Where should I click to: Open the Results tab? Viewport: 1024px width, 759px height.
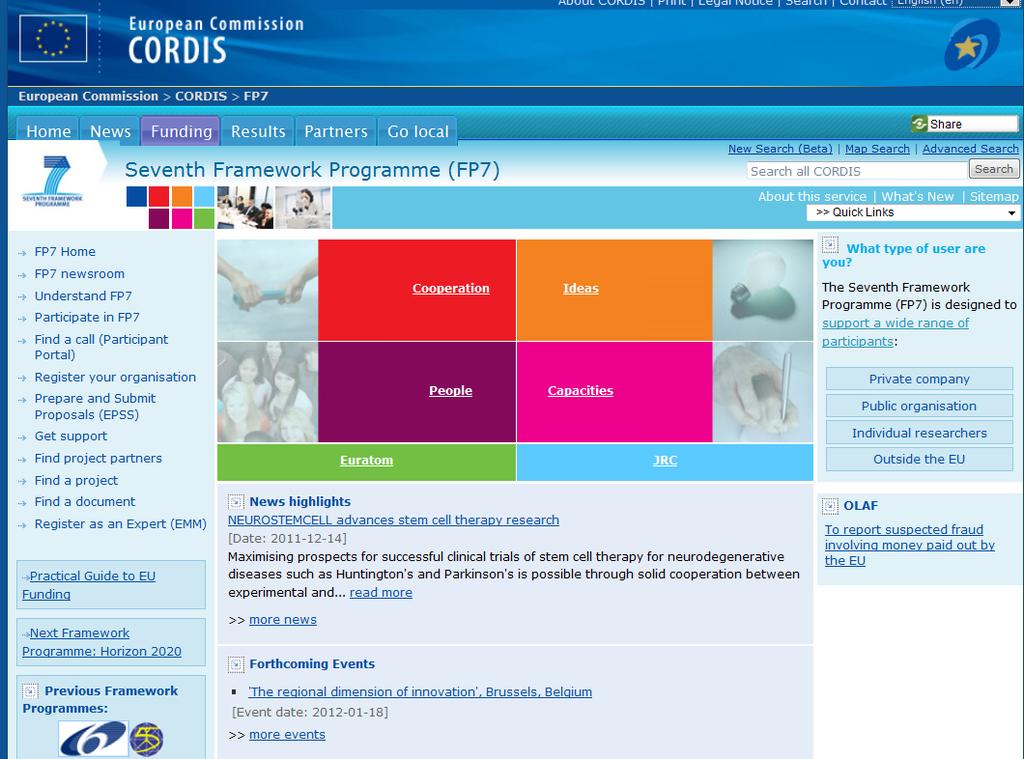258,131
